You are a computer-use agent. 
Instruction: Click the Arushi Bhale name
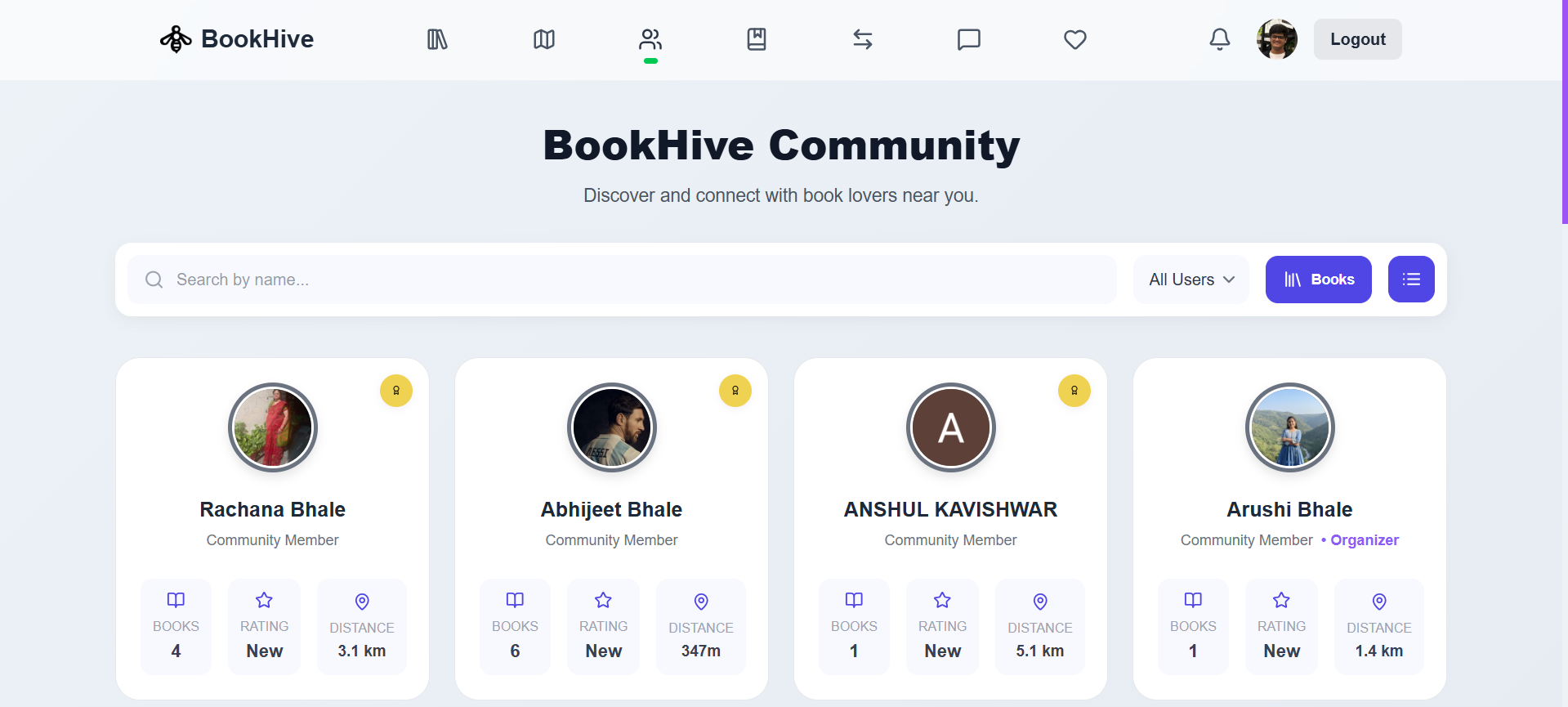pos(1290,509)
